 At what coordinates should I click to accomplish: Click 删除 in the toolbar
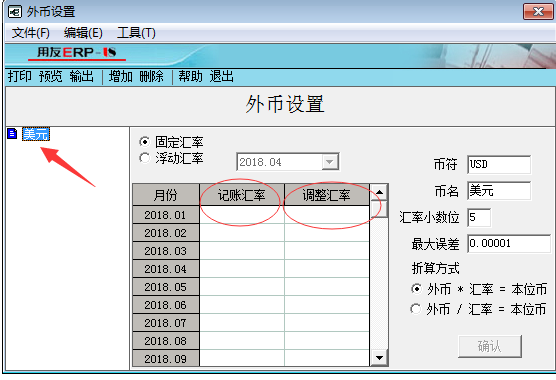click(x=151, y=77)
